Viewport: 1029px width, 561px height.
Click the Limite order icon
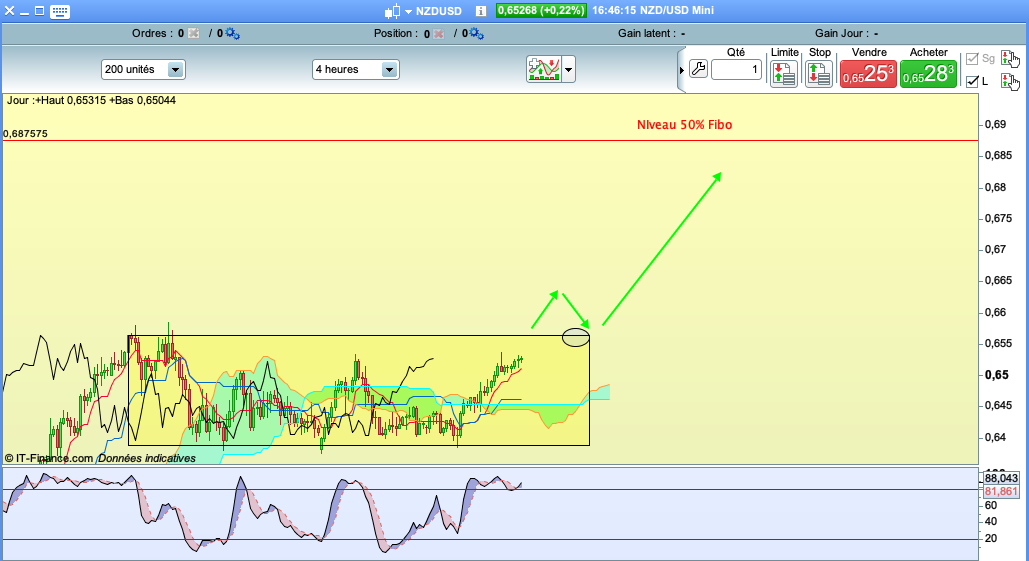784,73
